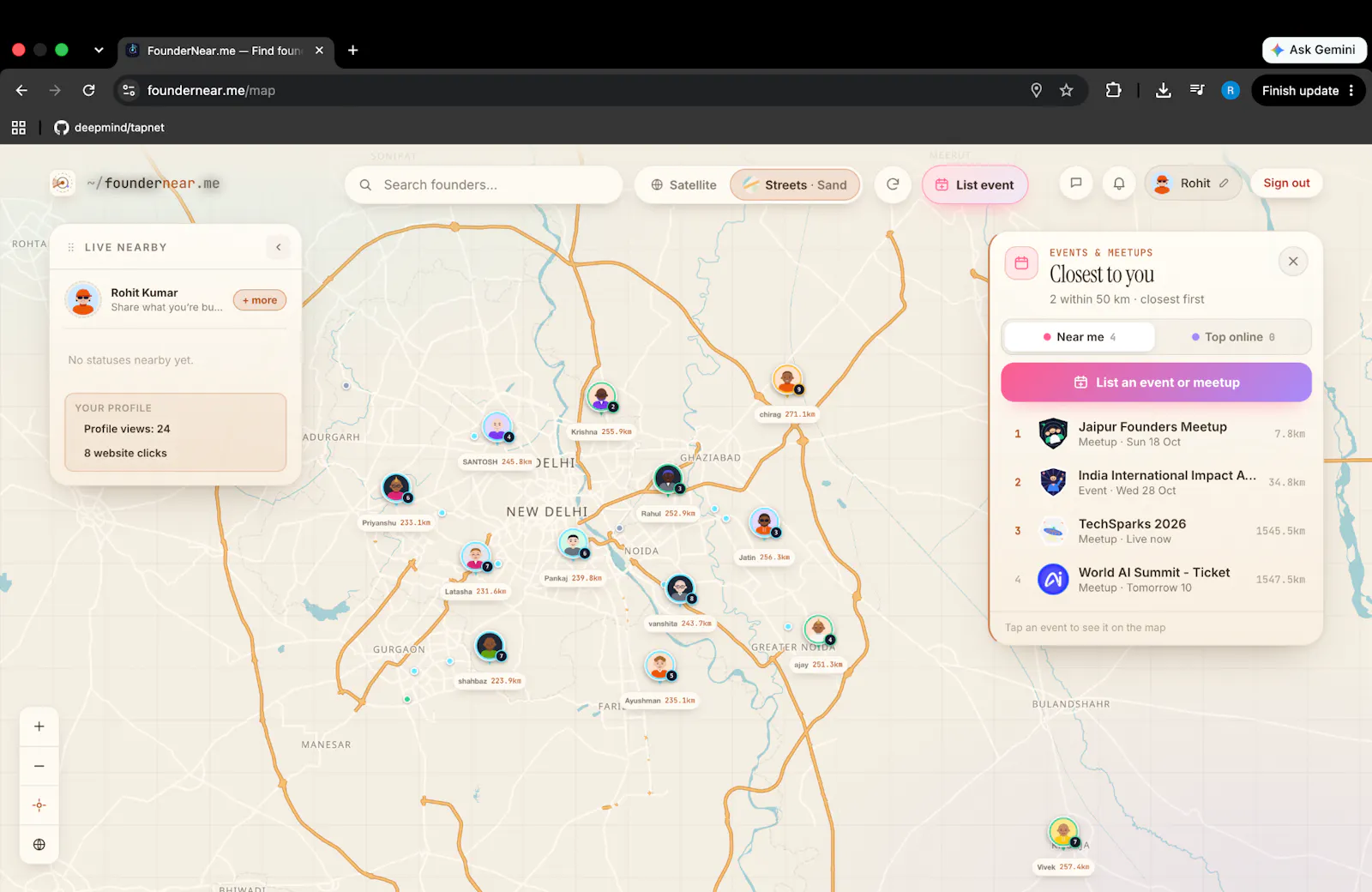This screenshot has width=1372, height=892.
Task: Click the FounderNear.me logo icon
Action: click(62, 183)
